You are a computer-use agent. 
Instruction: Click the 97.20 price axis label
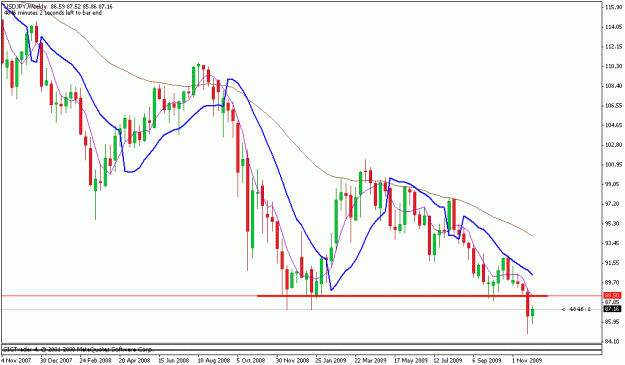(613, 204)
